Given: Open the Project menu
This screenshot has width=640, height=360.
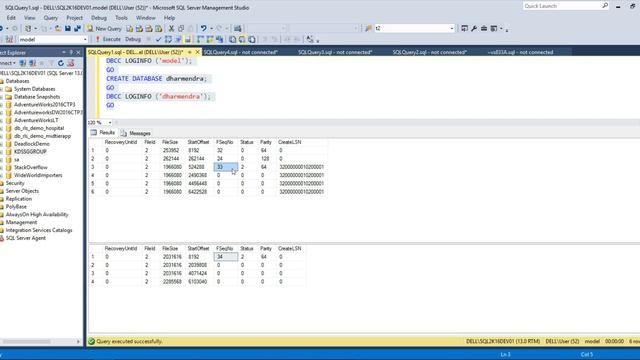Looking at the screenshot, I should pyautogui.click(x=74, y=18).
